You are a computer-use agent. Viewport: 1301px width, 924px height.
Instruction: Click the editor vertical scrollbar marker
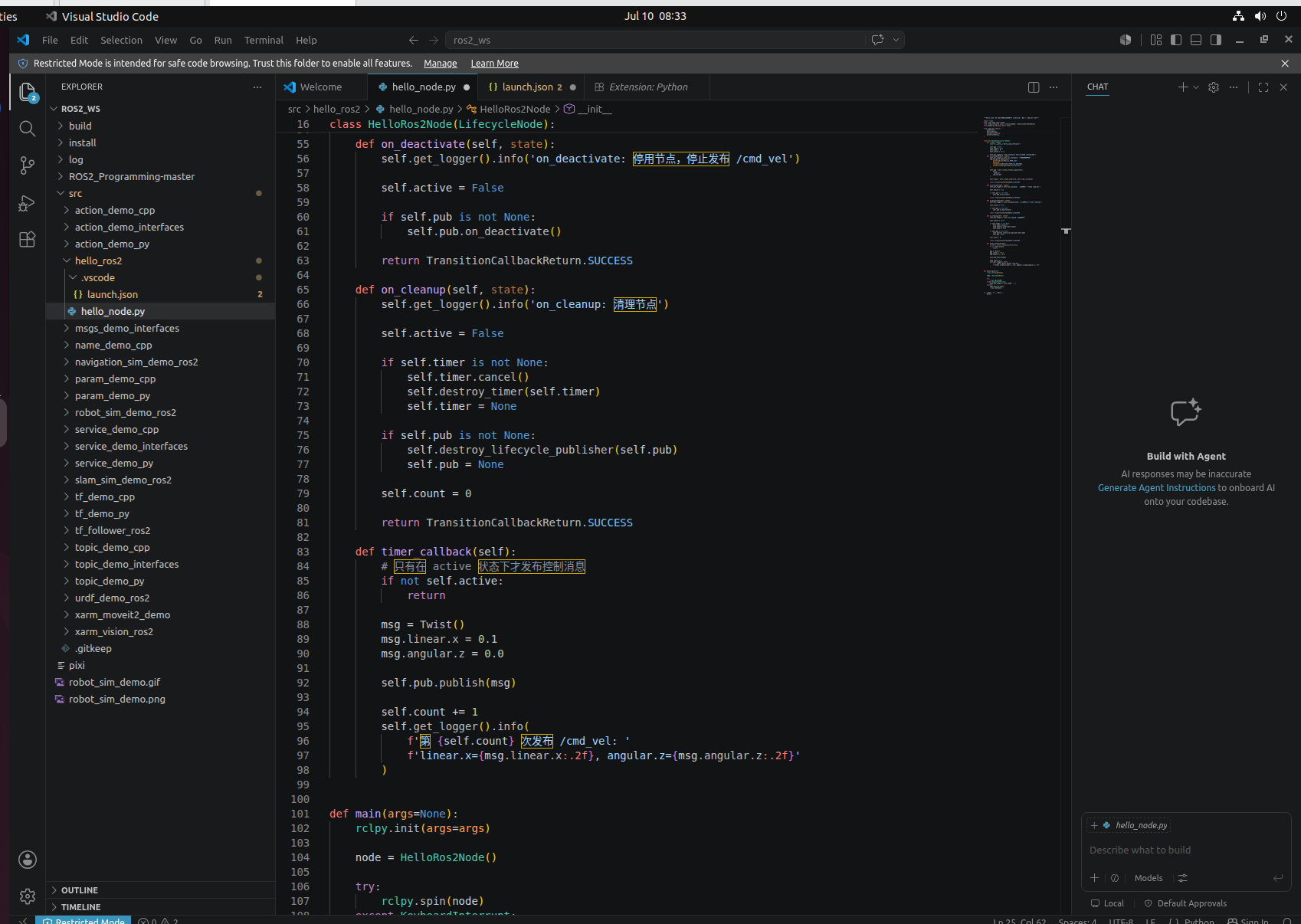click(x=1066, y=231)
